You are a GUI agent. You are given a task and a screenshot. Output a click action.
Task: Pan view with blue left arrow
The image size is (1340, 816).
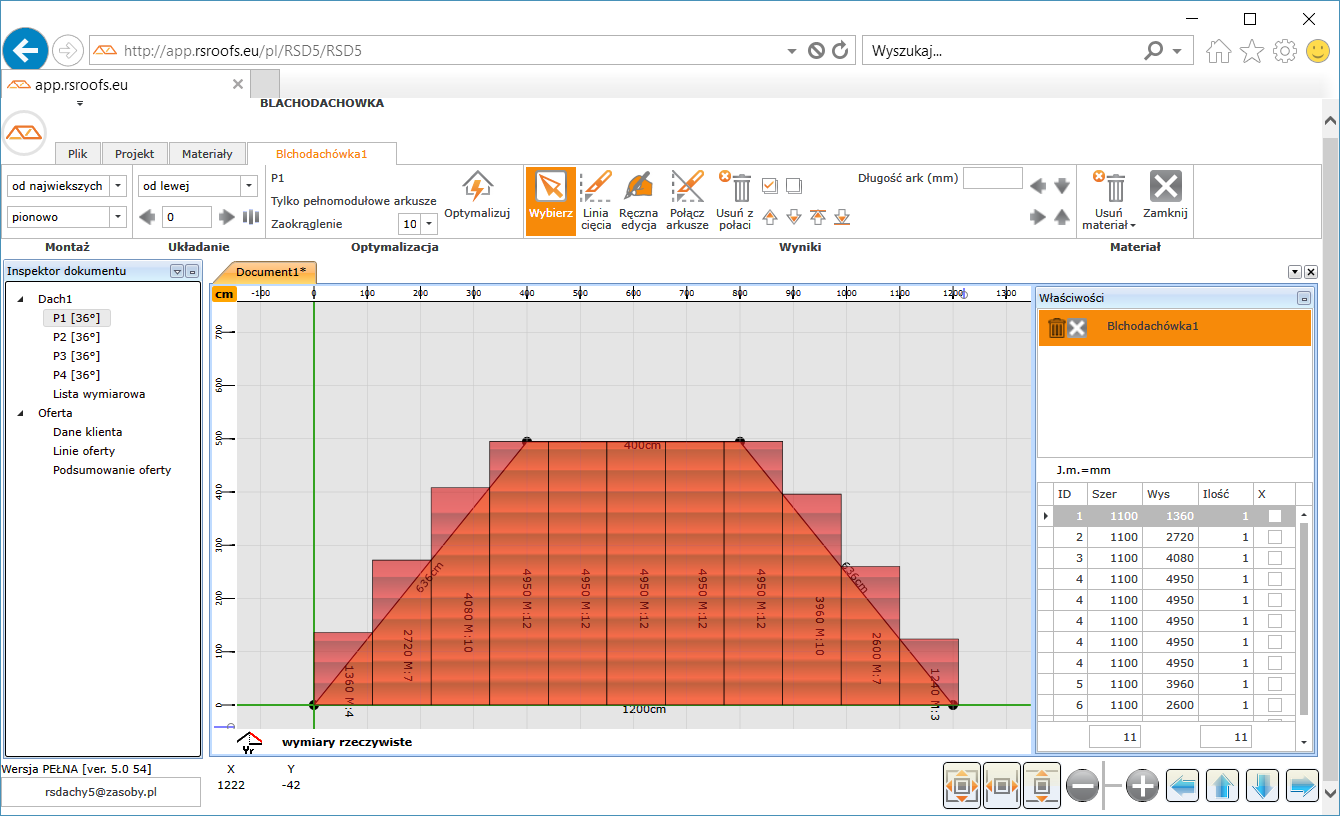coord(1182,786)
